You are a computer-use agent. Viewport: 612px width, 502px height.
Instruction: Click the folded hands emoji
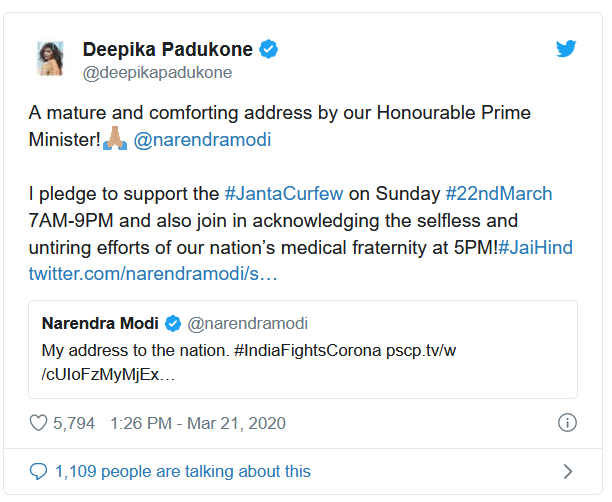(116, 140)
